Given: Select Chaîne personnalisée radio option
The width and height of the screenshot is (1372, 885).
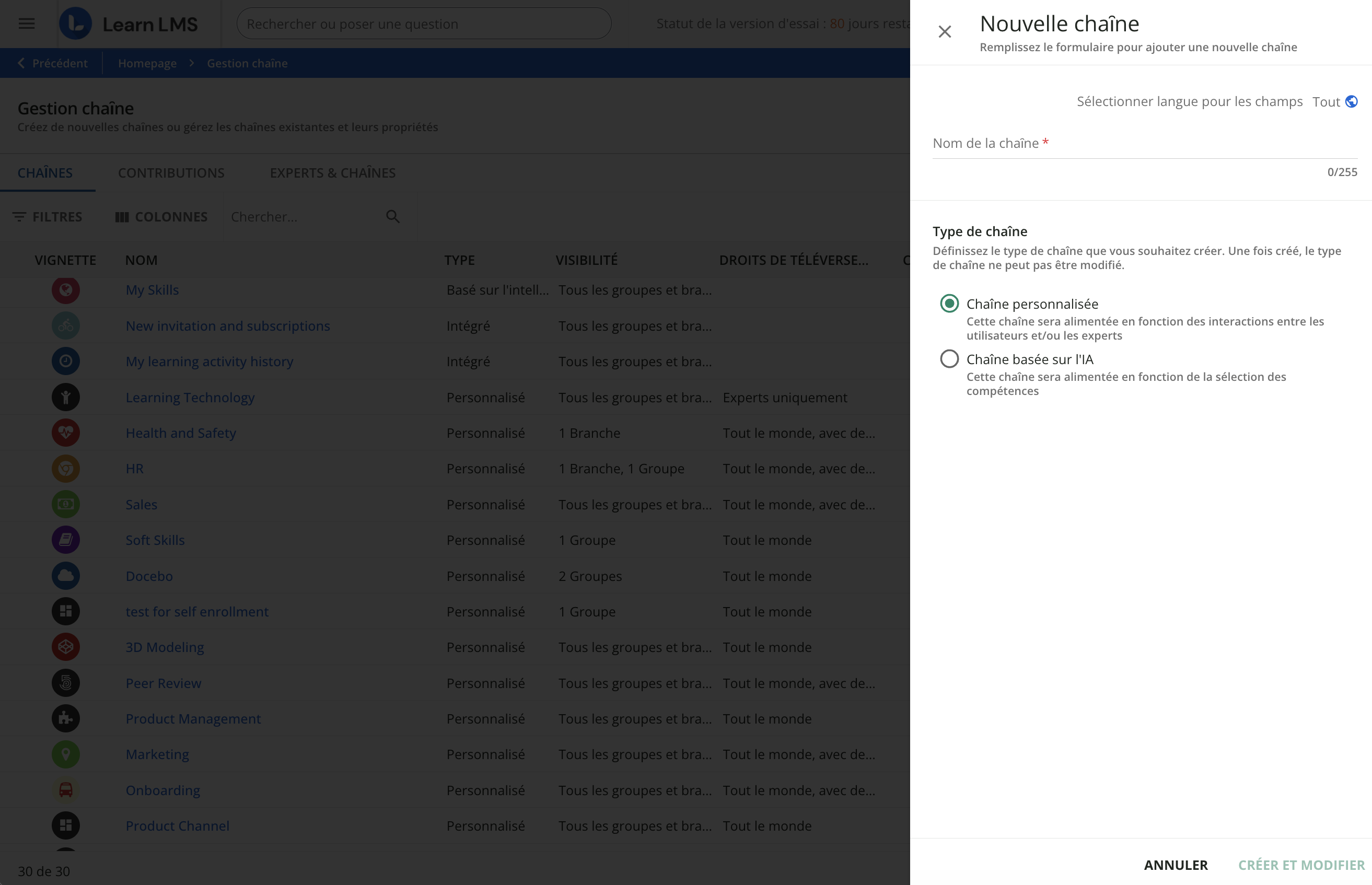Looking at the screenshot, I should (949, 304).
